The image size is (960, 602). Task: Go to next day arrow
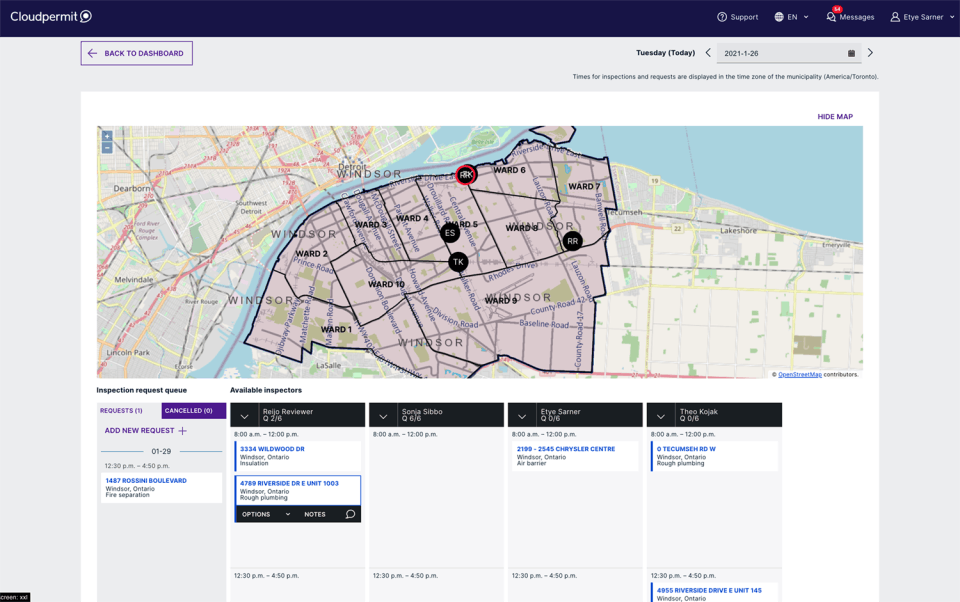pyautogui.click(x=870, y=53)
